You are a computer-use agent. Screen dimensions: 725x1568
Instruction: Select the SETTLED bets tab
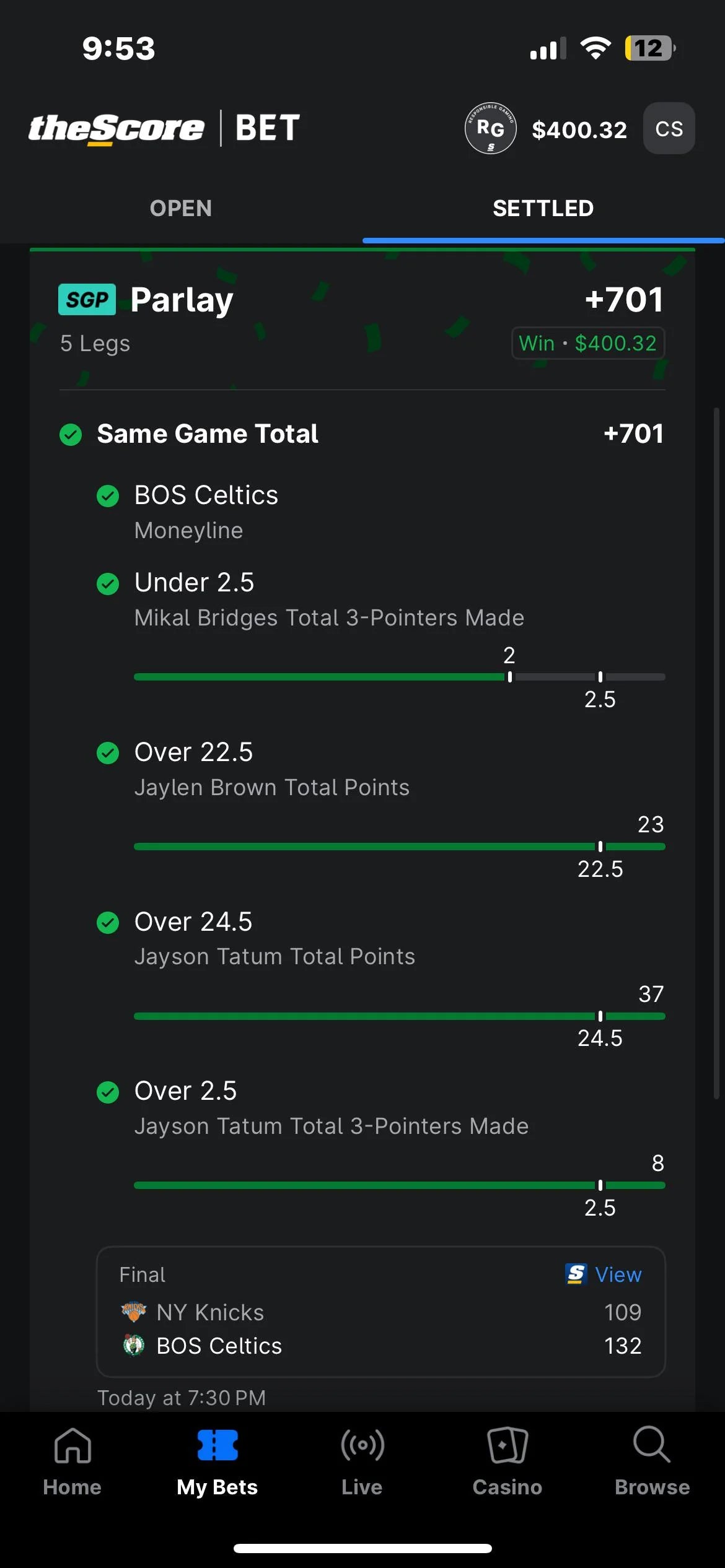pyautogui.click(x=543, y=208)
